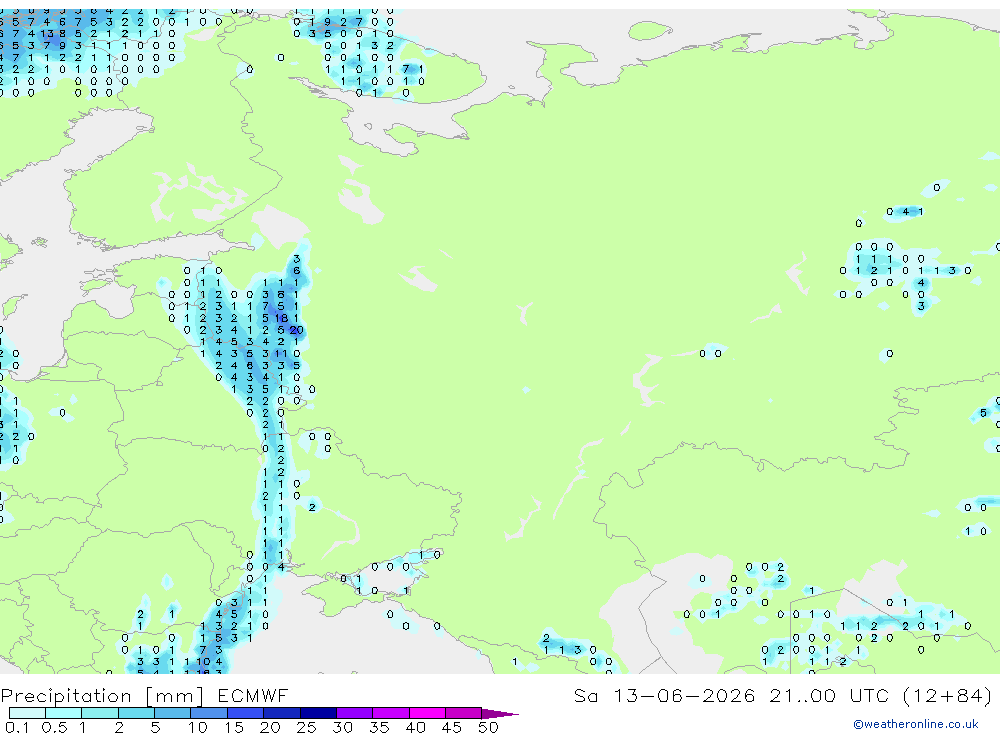Select the 5–10 mm legend color swatch
The height and width of the screenshot is (733, 1000).
click(x=172, y=713)
